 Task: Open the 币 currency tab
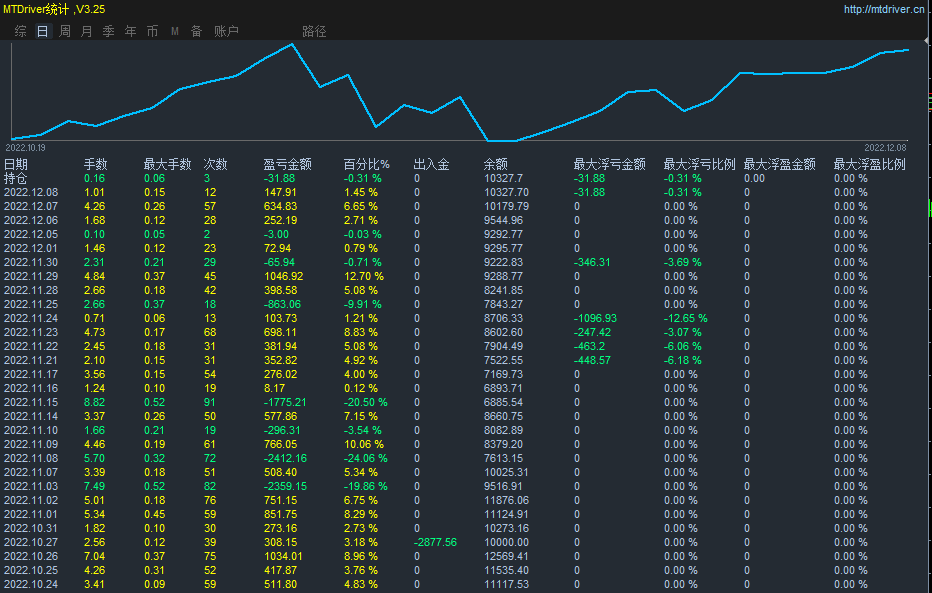pos(153,31)
